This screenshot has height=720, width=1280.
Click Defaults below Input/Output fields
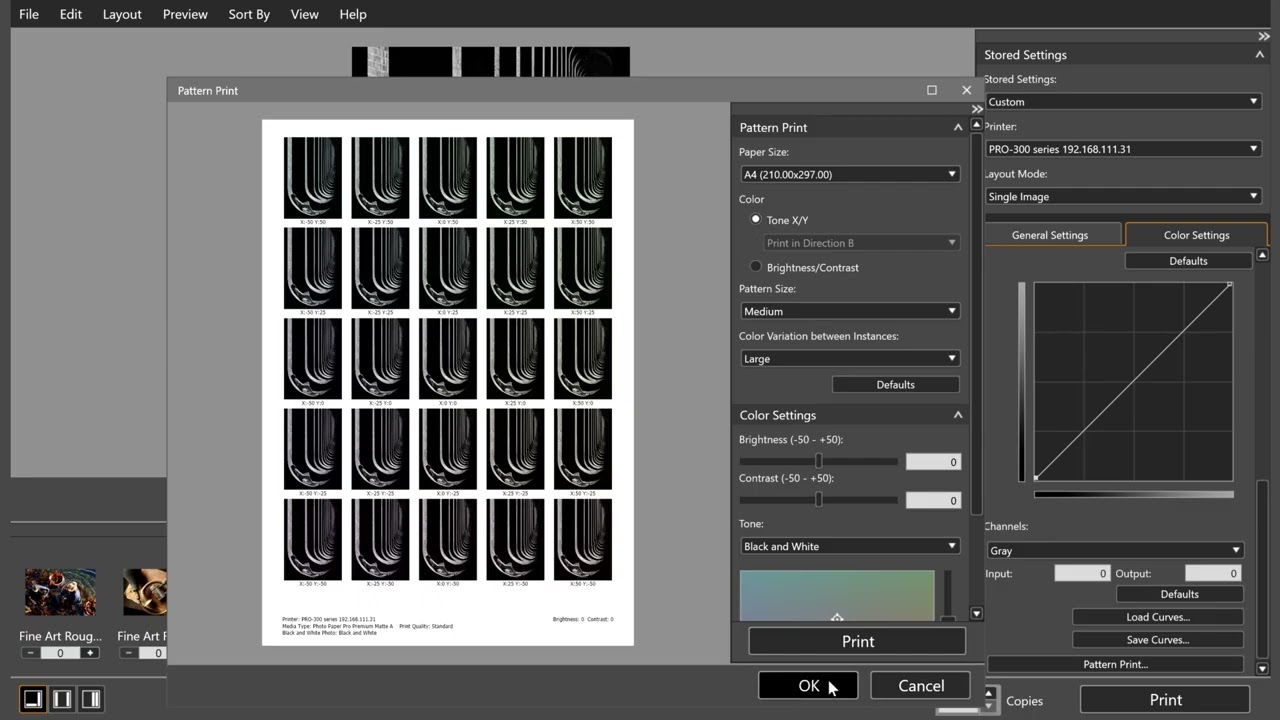click(1179, 594)
